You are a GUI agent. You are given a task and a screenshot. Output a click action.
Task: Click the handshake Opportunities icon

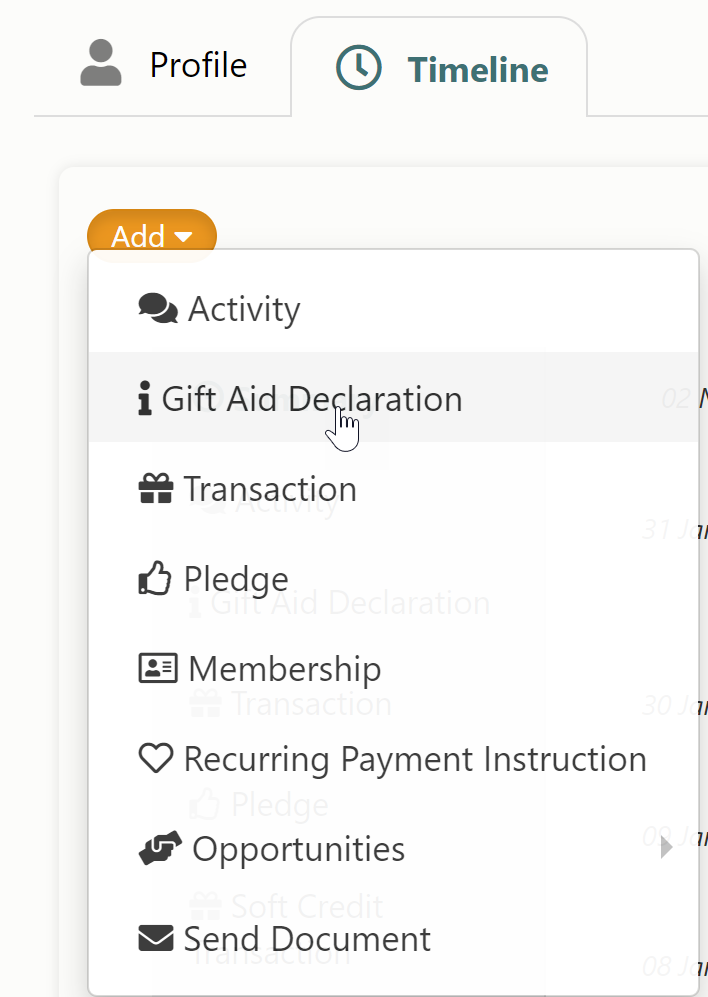pyautogui.click(x=160, y=848)
